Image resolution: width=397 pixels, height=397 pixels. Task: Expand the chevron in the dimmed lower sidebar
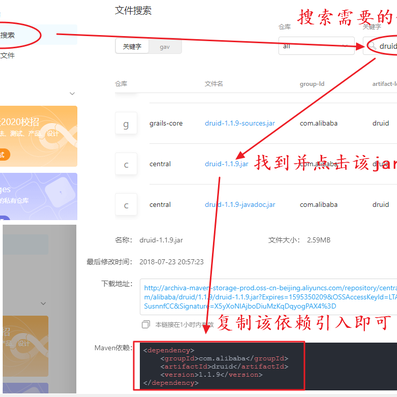(x=43, y=304)
